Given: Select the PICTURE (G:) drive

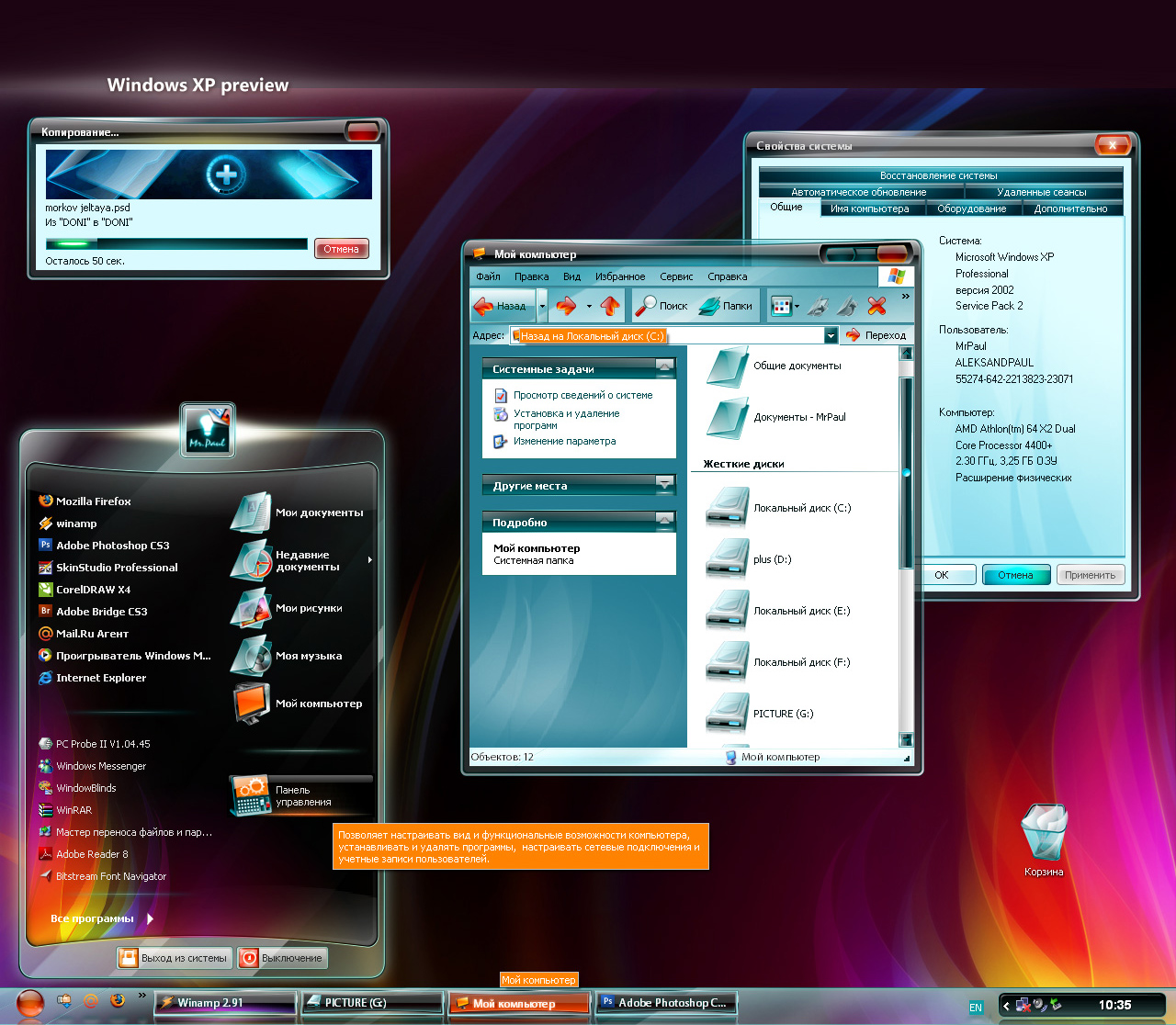Looking at the screenshot, I should tap(728, 713).
